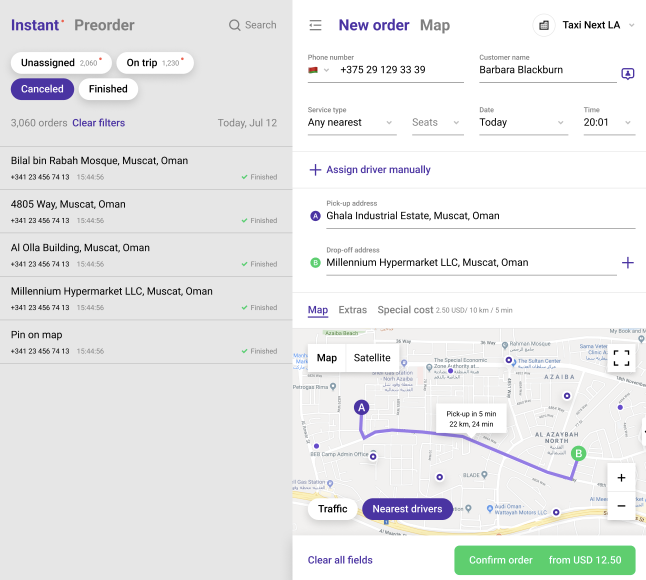Expand the Service type dropdown
Screen dimensions: 646x580
tap(352, 123)
